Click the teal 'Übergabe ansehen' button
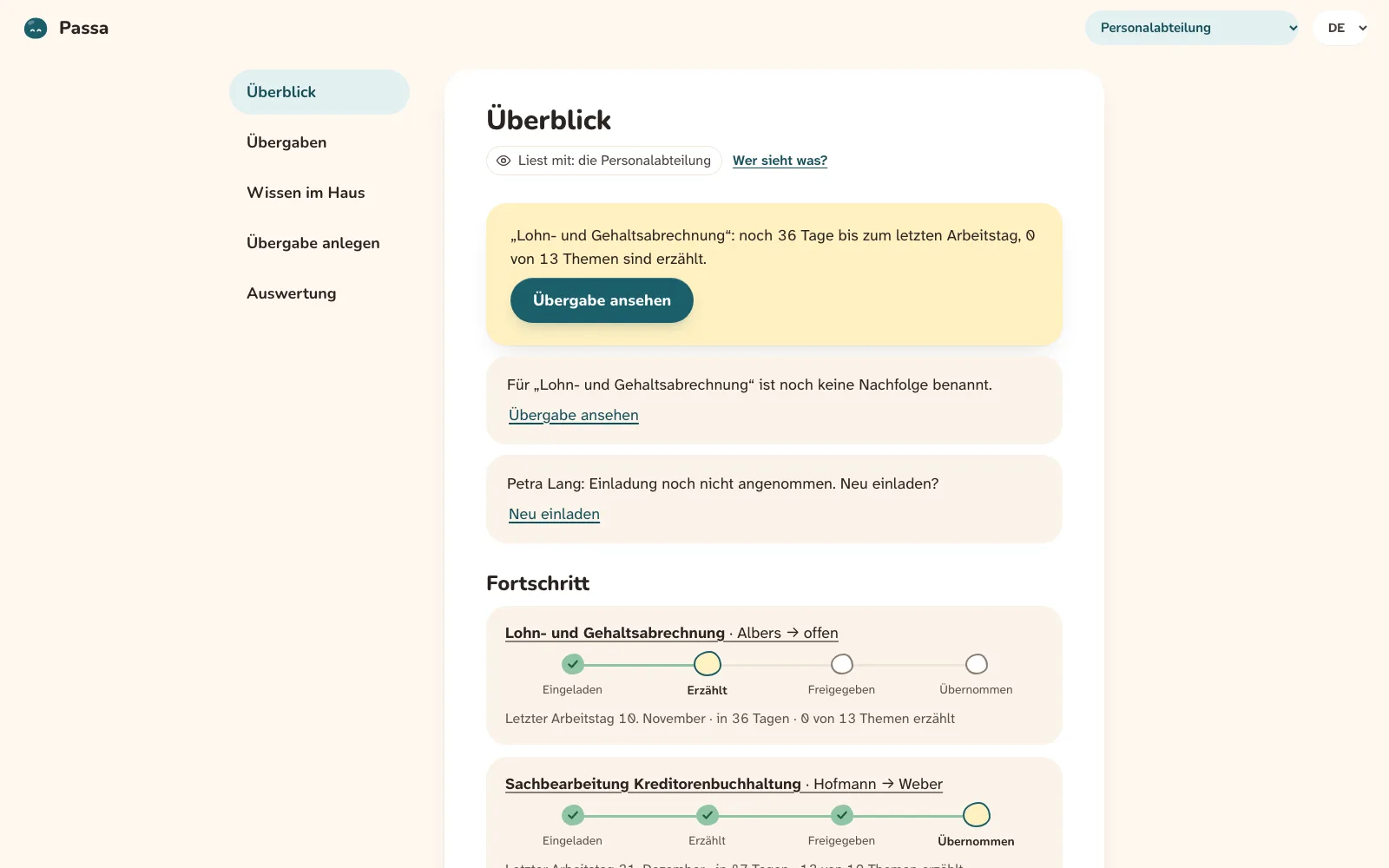 pyautogui.click(x=602, y=300)
